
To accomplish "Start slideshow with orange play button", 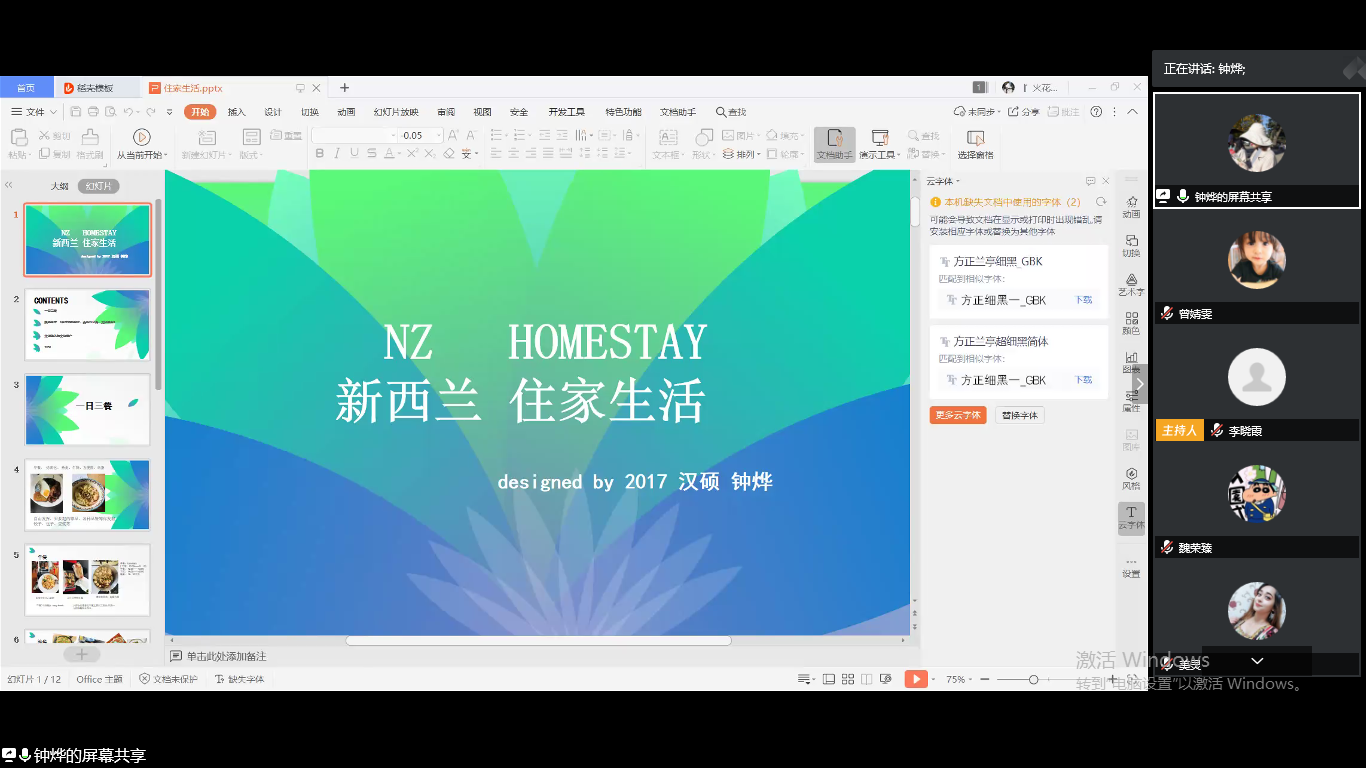I will click(916, 679).
